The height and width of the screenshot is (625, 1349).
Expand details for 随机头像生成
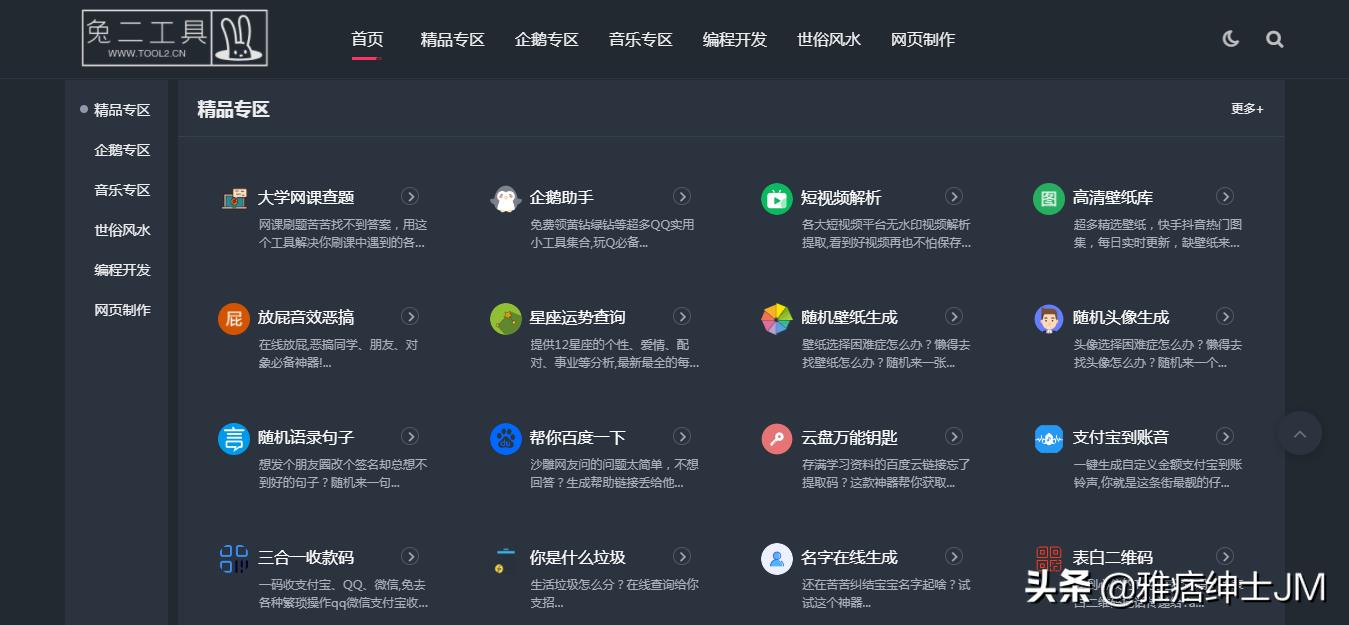tap(1225, 316)
